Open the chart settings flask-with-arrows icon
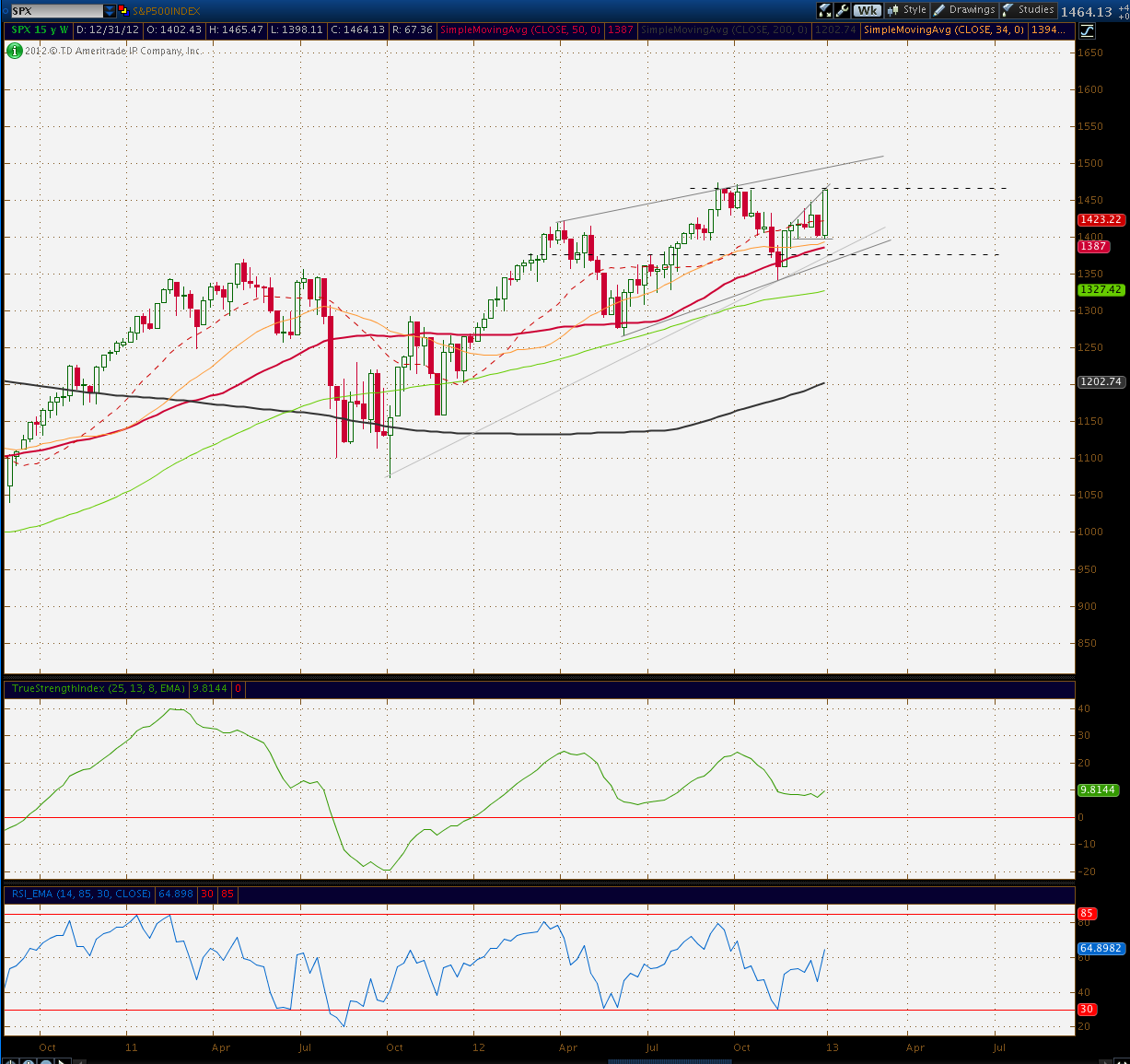Image resolution: width=1130 pixels, height=1064 pixels. click(x=825, y=10)
